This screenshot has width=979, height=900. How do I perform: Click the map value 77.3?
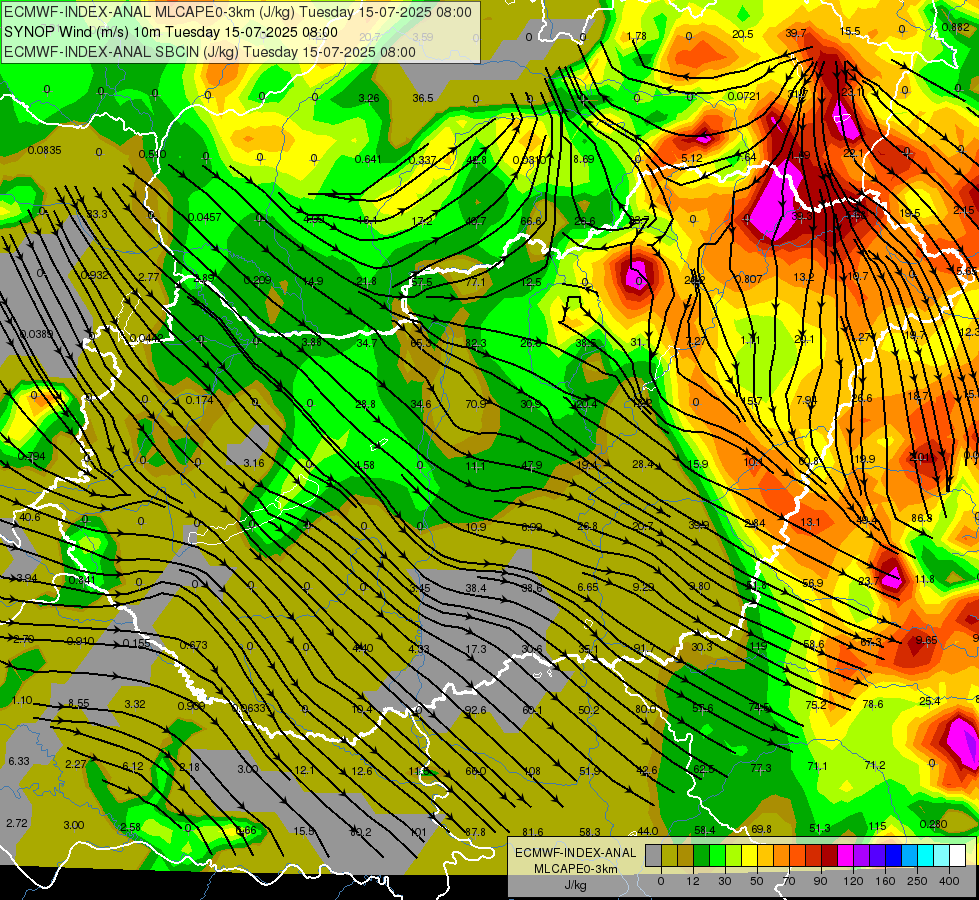point(761,768)
